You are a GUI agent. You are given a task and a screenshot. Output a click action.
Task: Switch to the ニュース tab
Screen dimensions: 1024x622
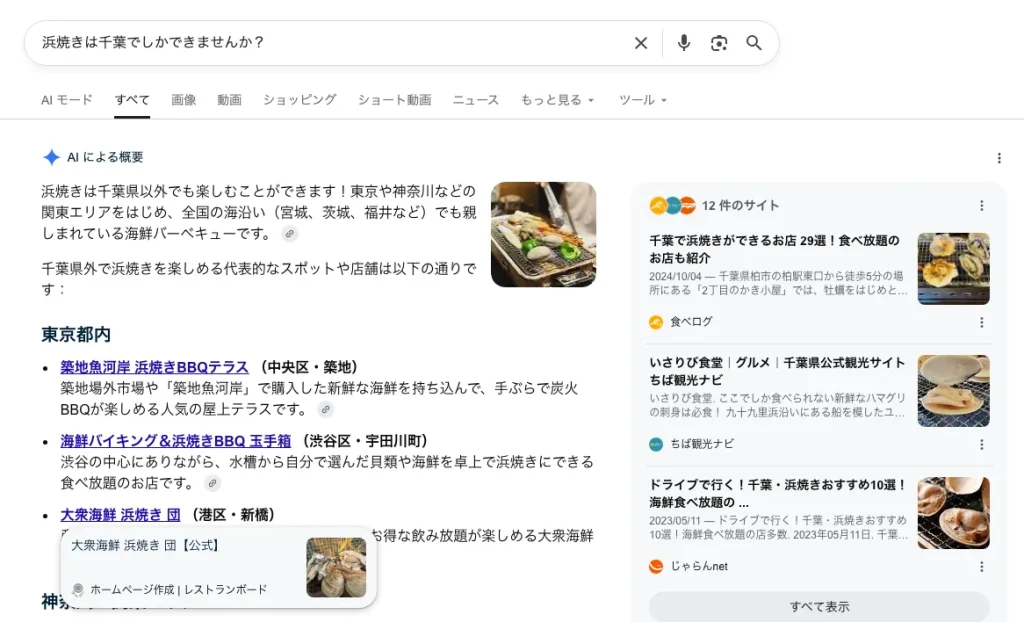tap(475, 100)
